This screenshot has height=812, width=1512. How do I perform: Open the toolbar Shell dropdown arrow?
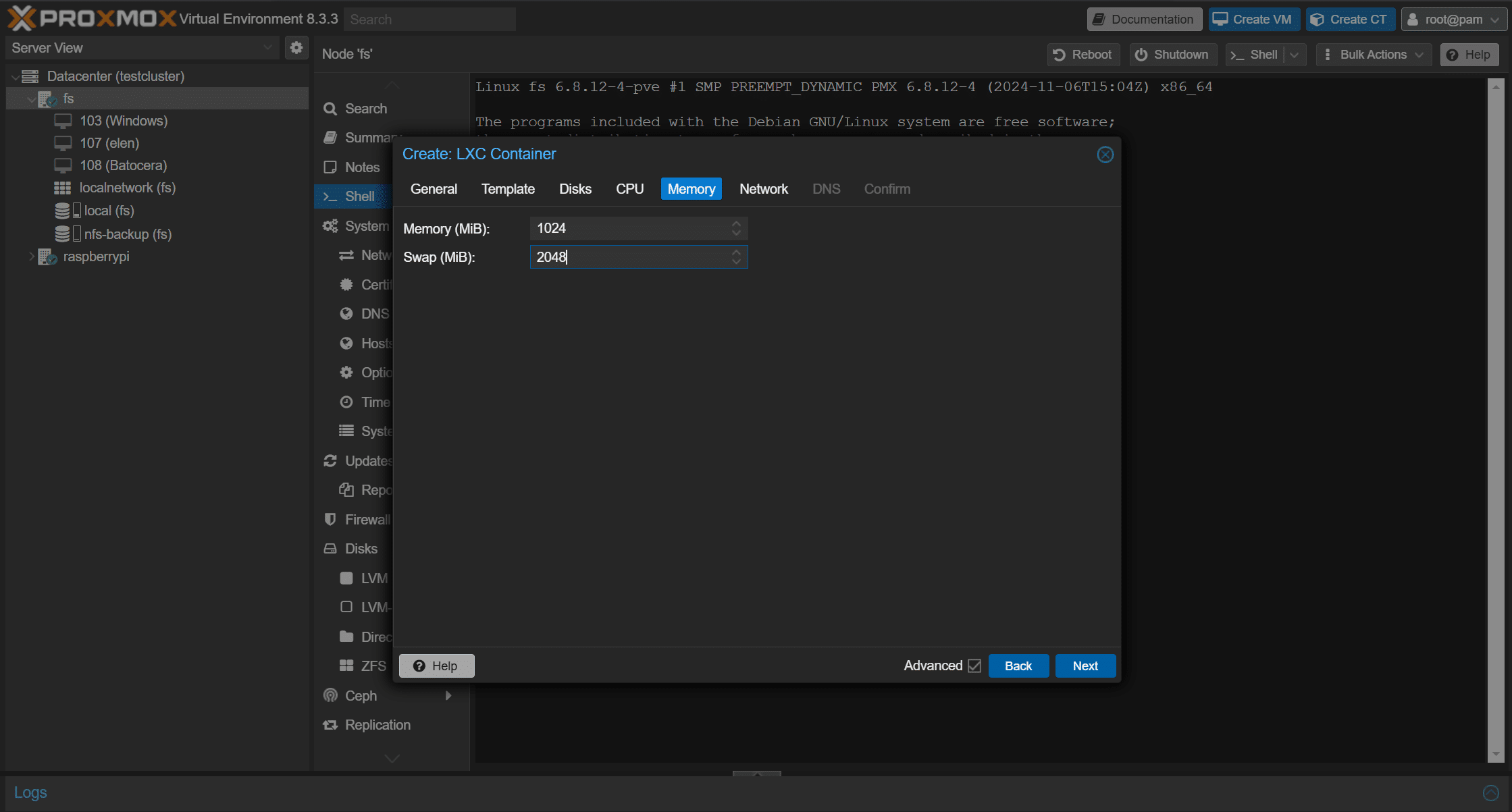point(1294,55)
